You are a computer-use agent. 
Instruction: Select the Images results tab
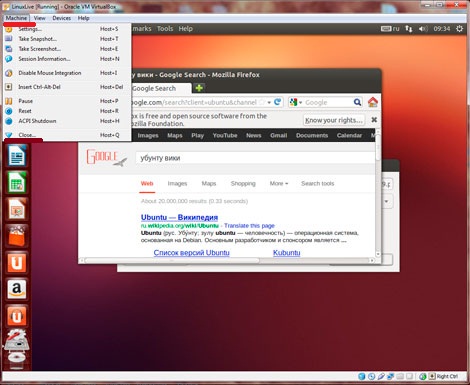(177, 183)
